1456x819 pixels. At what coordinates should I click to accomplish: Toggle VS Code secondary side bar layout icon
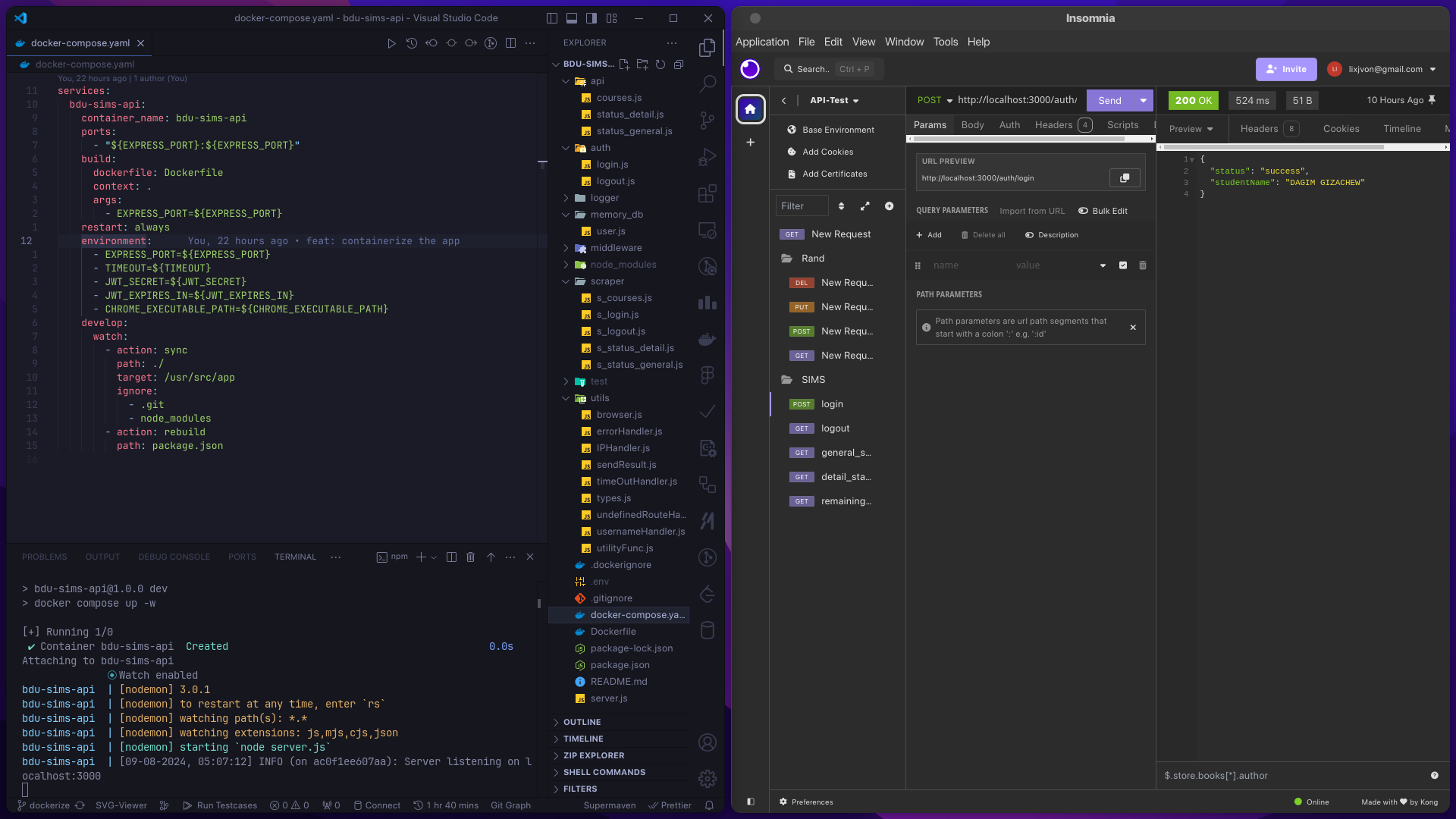[x=591, y=18]
